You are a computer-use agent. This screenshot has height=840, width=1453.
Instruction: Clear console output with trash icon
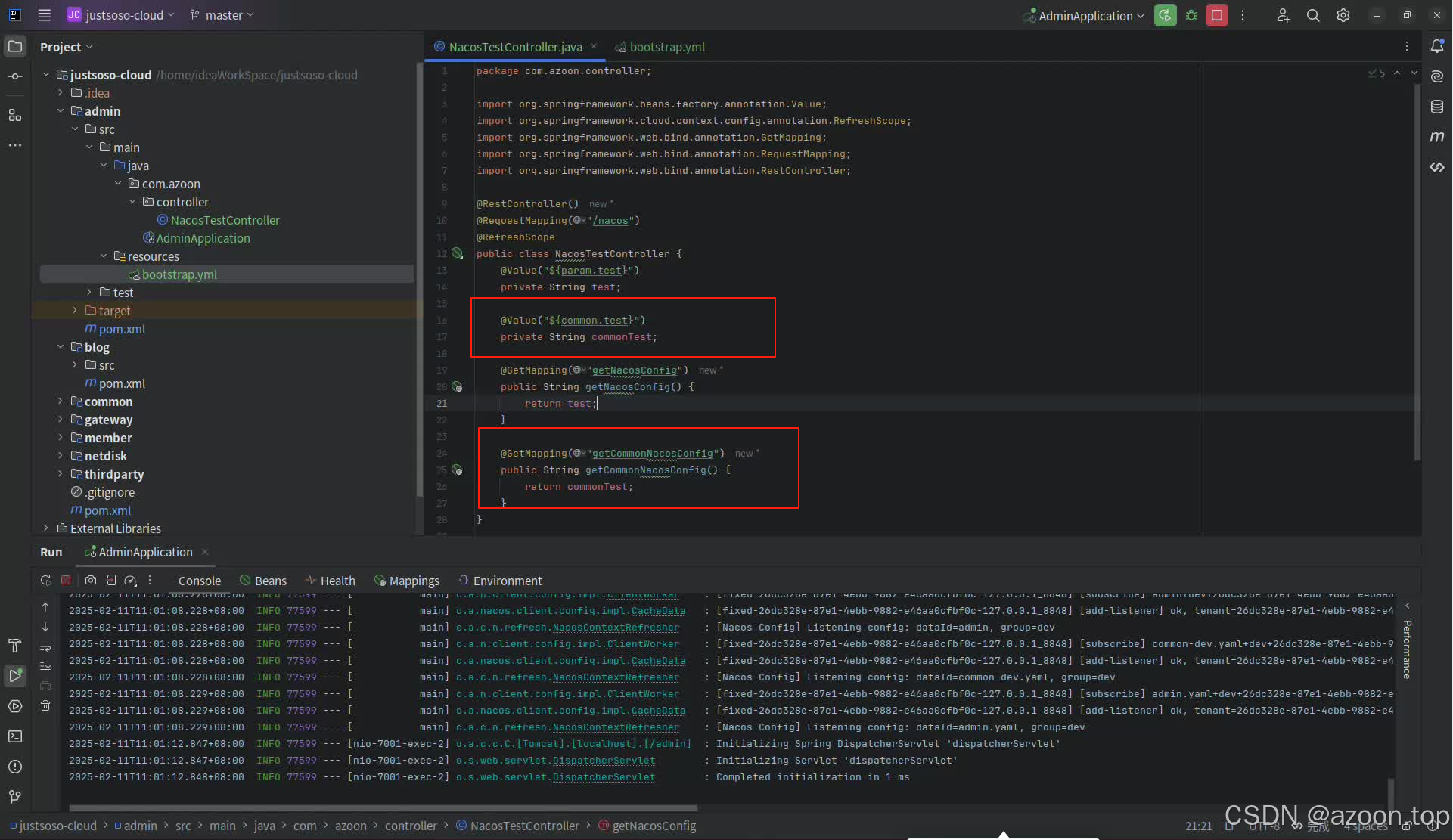45,705
